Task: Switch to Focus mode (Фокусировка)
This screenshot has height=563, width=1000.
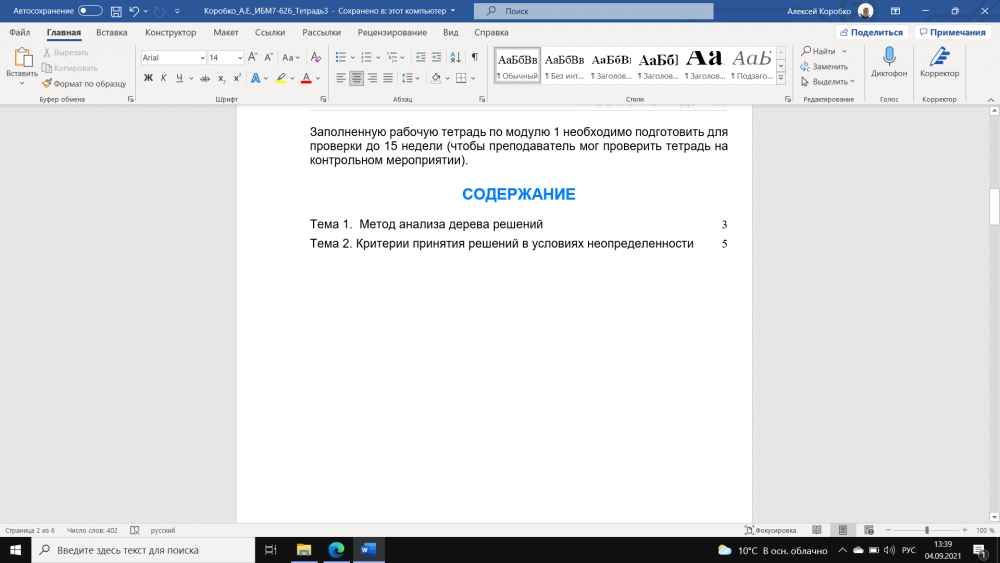Action: pos(771,530)
